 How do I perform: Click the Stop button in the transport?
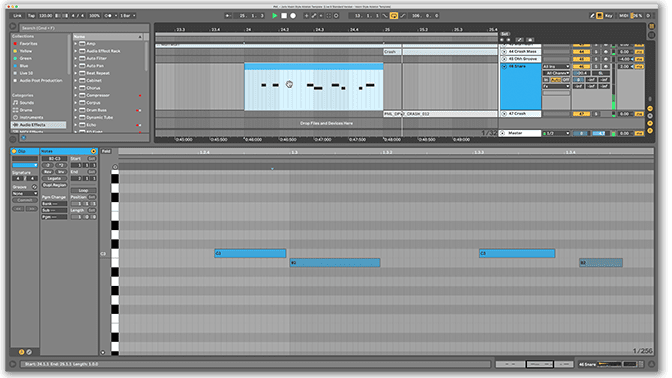tap(284, 15)
